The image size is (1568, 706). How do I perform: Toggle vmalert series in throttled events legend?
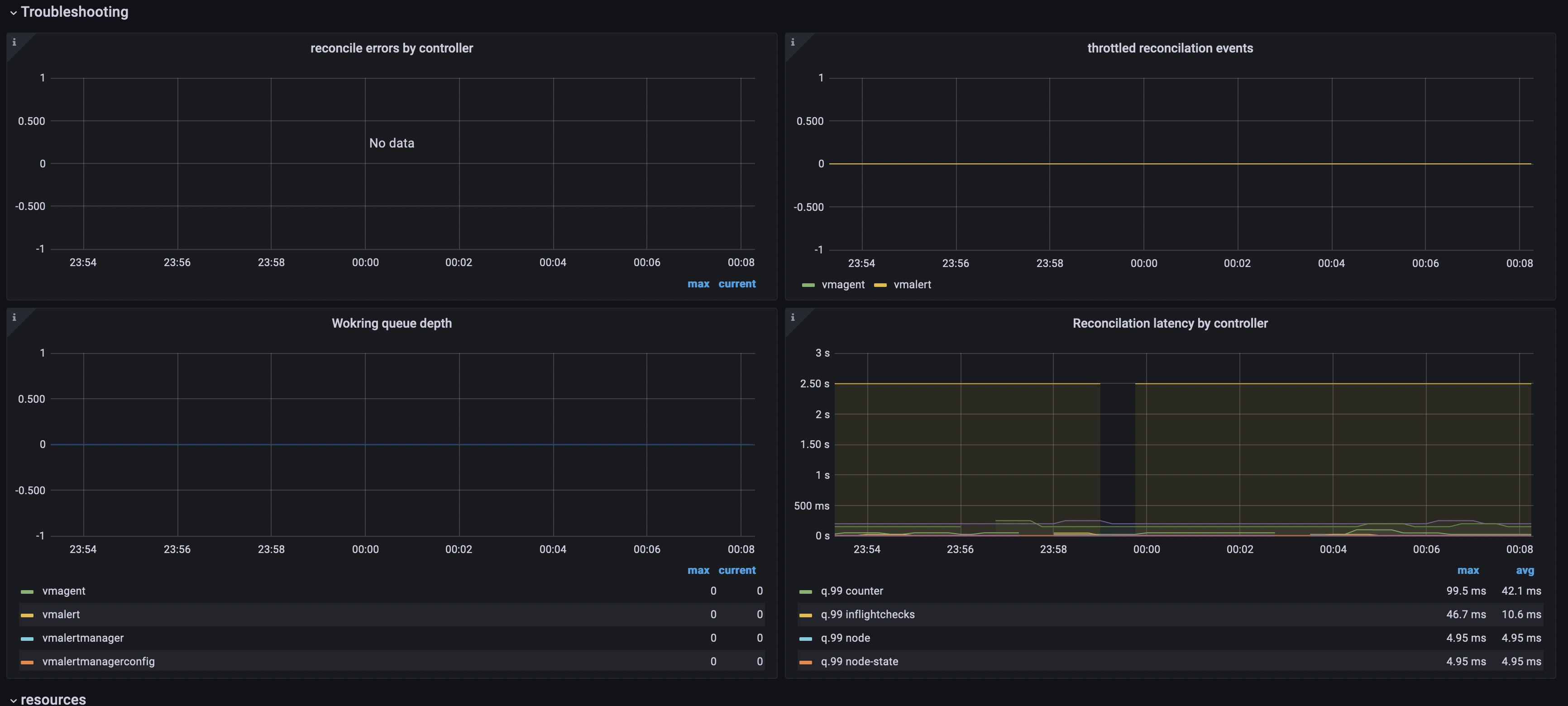[x=912, y=285]
